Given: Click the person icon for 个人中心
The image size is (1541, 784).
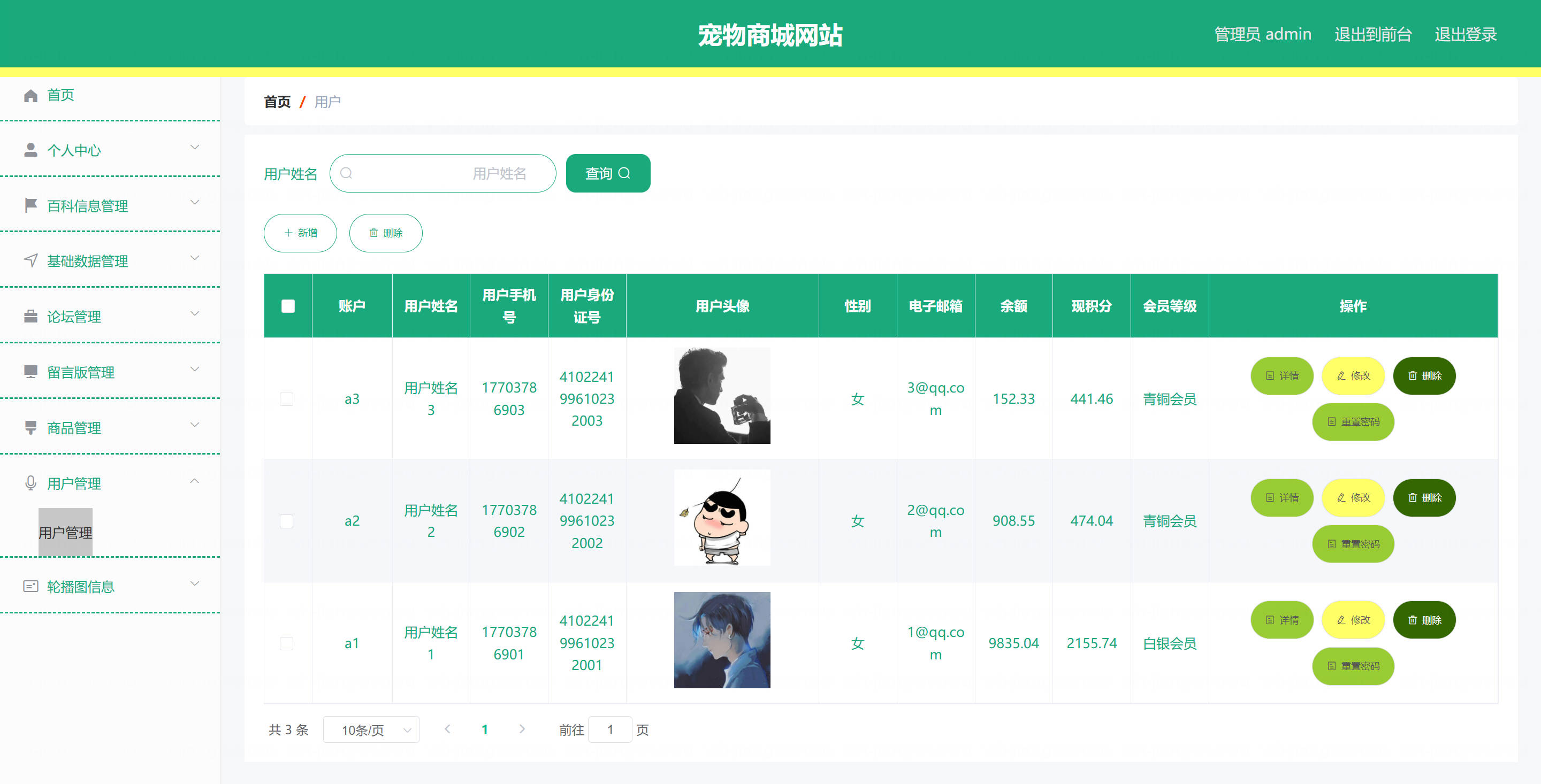Looking at the screenshot, I should tap(30, 150).
